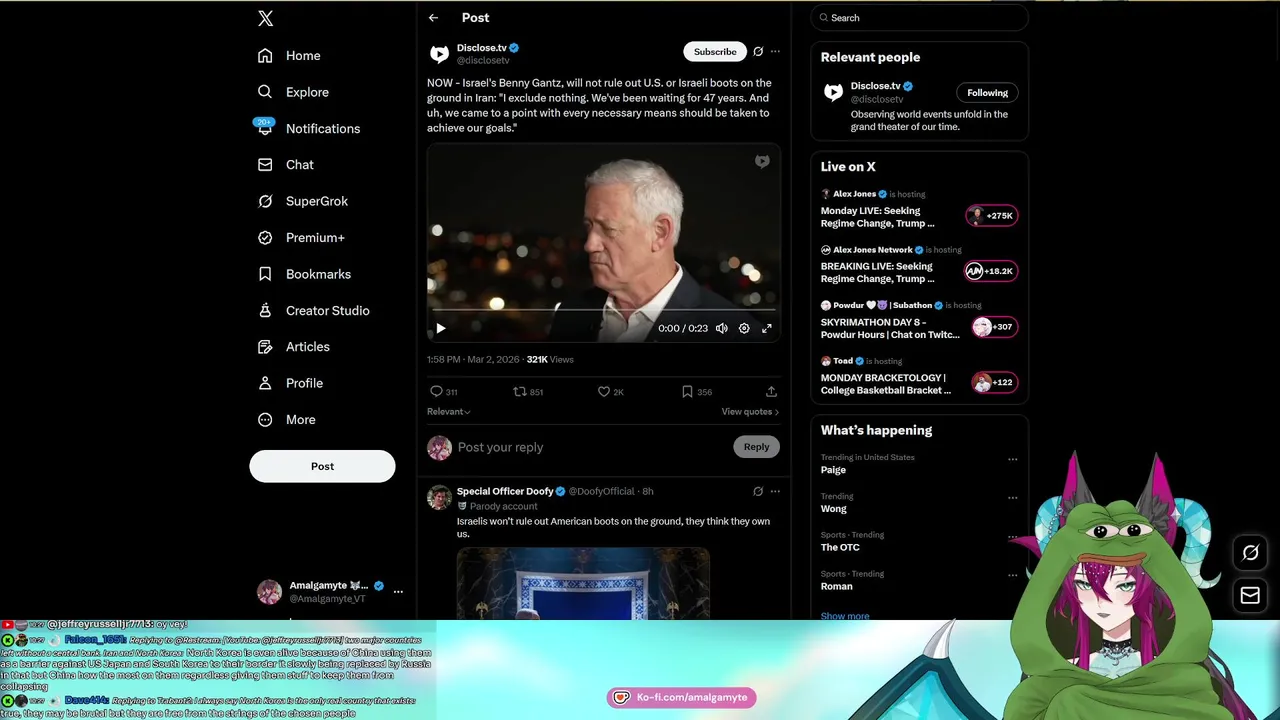
Task: Click the share icon on the post
Action: 771,392
